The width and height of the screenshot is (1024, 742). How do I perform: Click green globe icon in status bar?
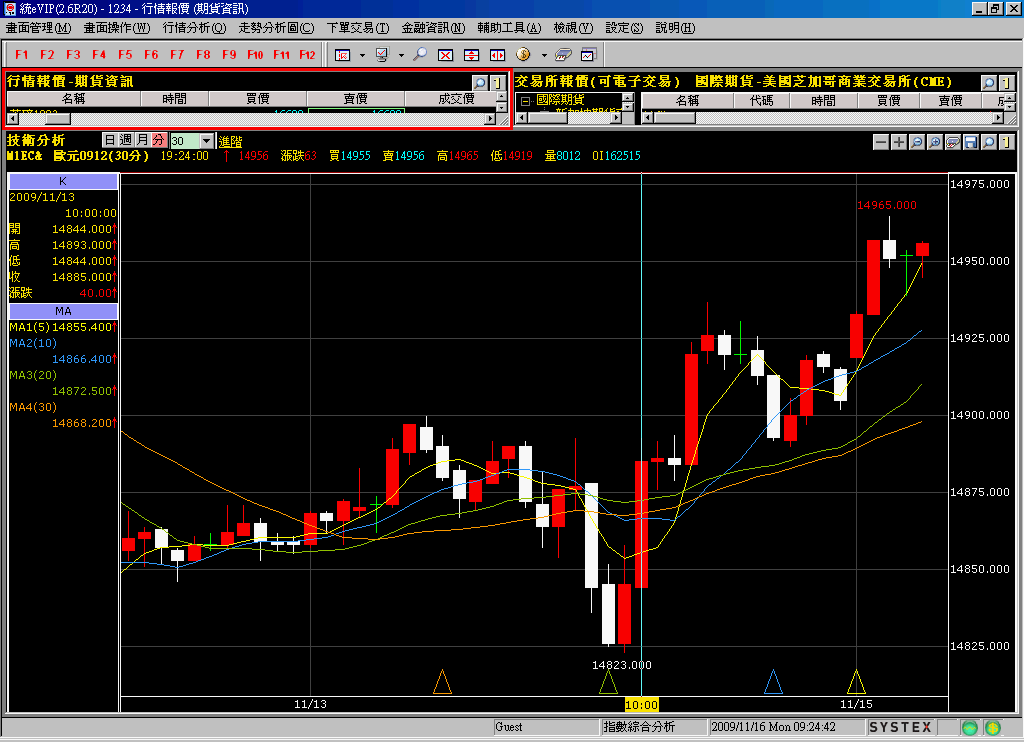970,727
